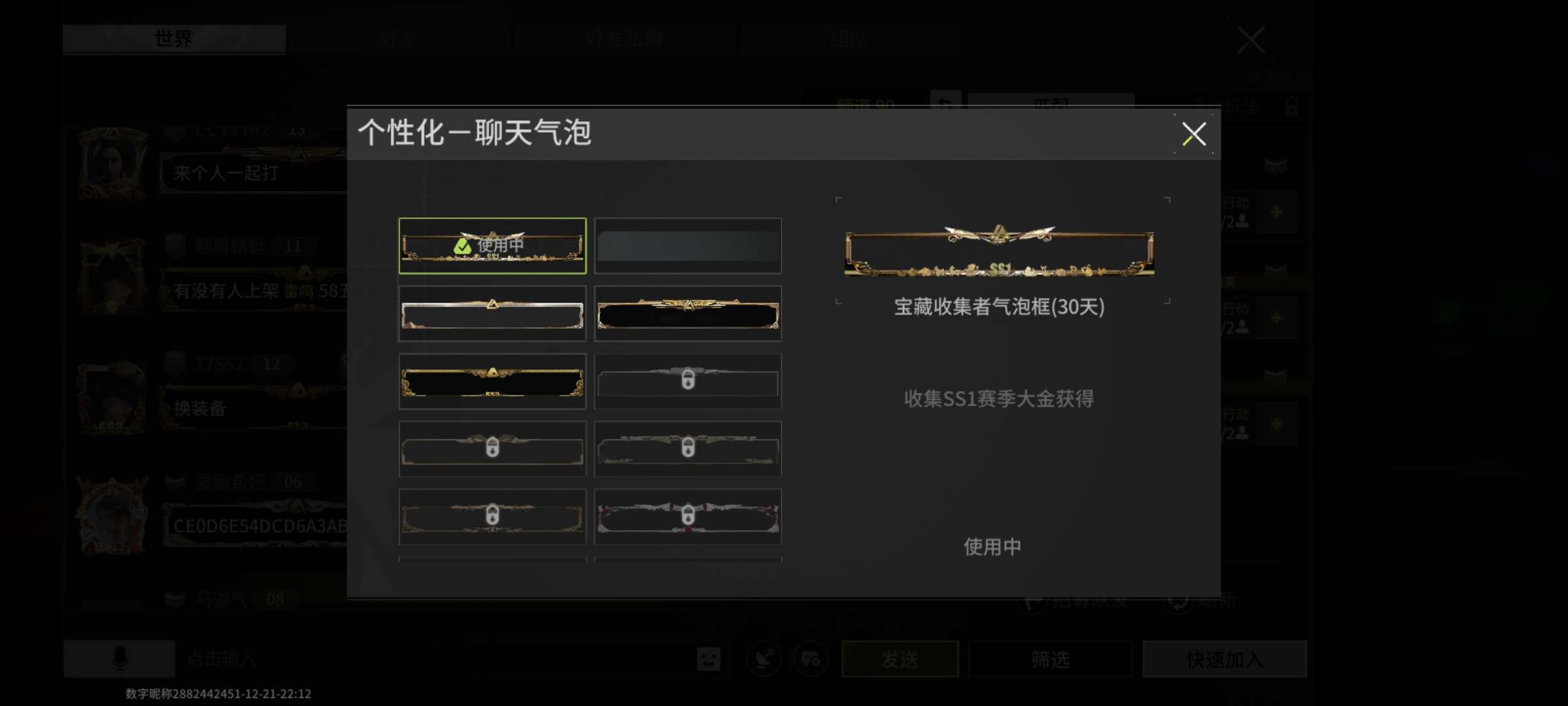Click the locked bubble frame in third row
The image size is (1568, 706).
pos(688,382)
